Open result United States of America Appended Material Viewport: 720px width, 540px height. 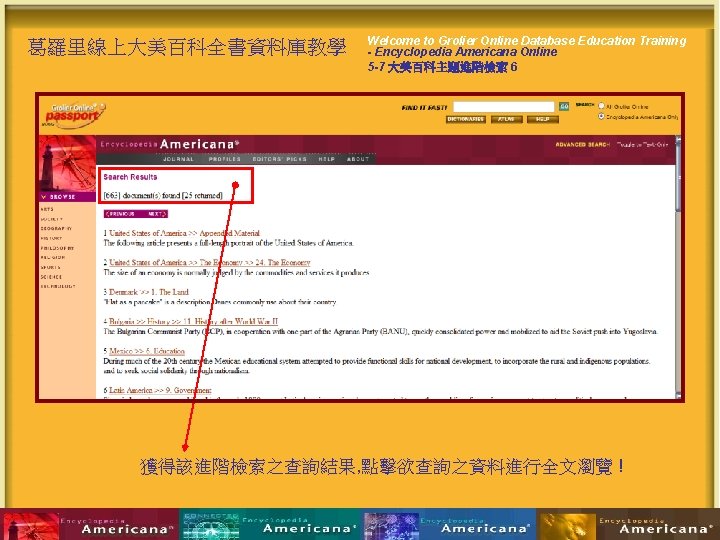184,233
